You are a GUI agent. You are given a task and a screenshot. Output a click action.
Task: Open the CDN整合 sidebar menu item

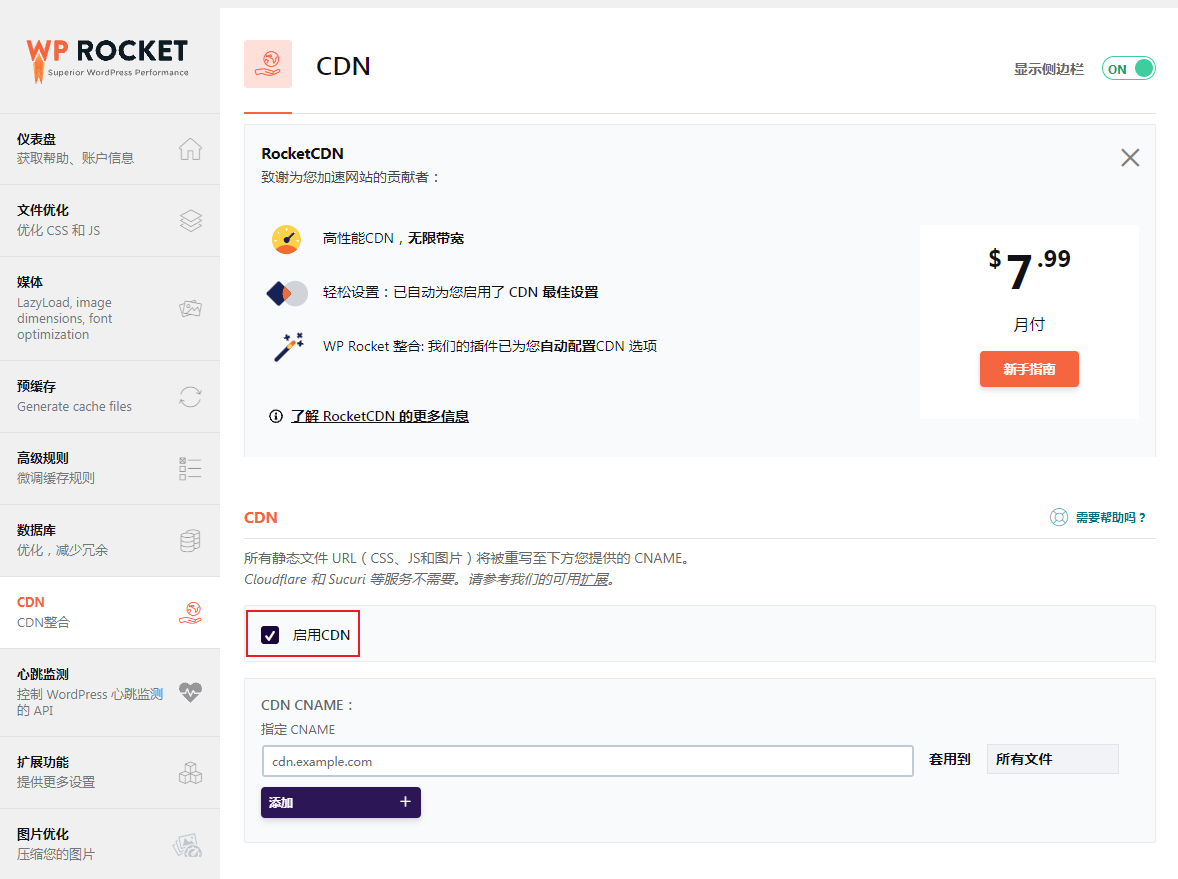pyautogui.click(x=109, y=612)
